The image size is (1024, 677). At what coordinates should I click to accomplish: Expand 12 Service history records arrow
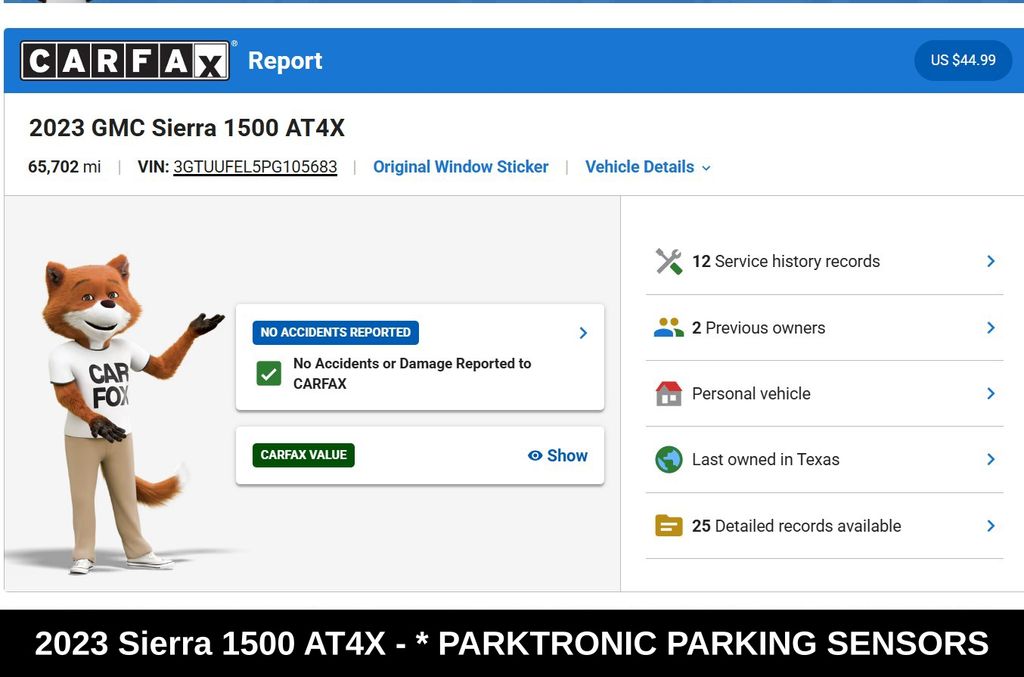(x=990, y=261)
